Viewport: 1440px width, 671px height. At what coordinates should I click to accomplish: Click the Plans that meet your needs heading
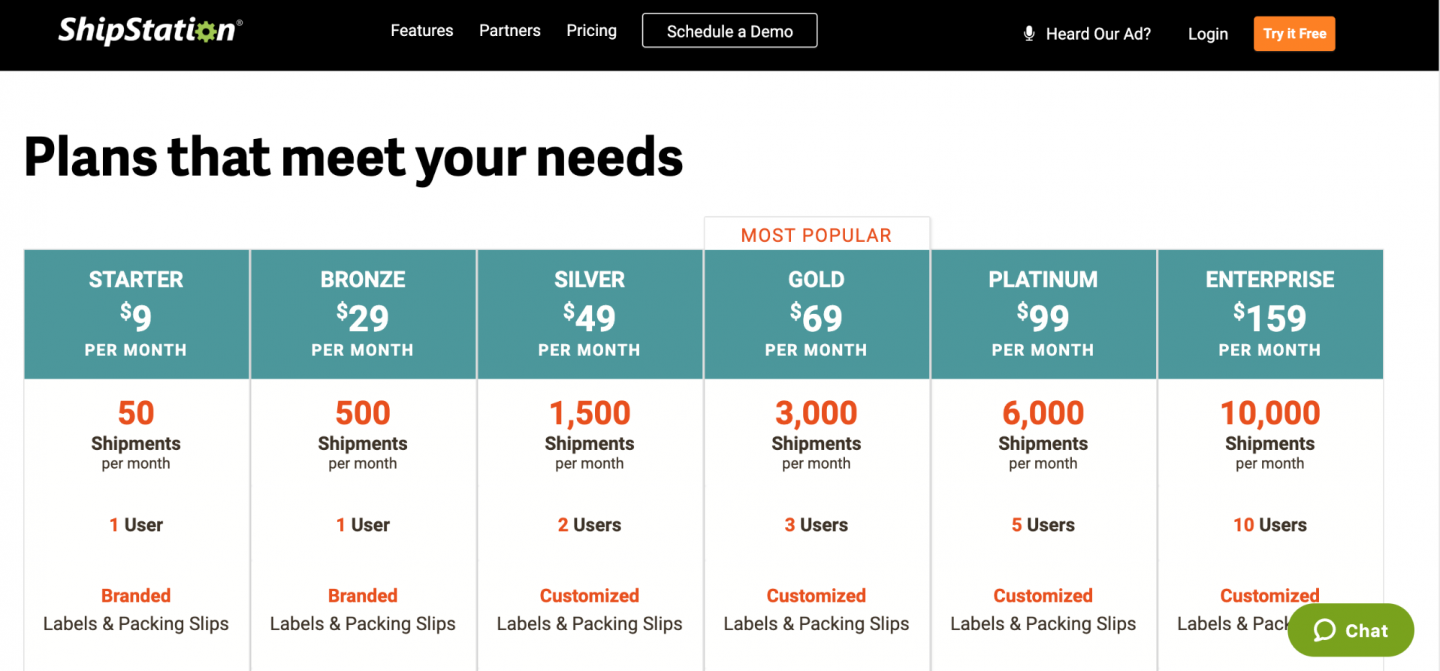(x=353, y=157)
